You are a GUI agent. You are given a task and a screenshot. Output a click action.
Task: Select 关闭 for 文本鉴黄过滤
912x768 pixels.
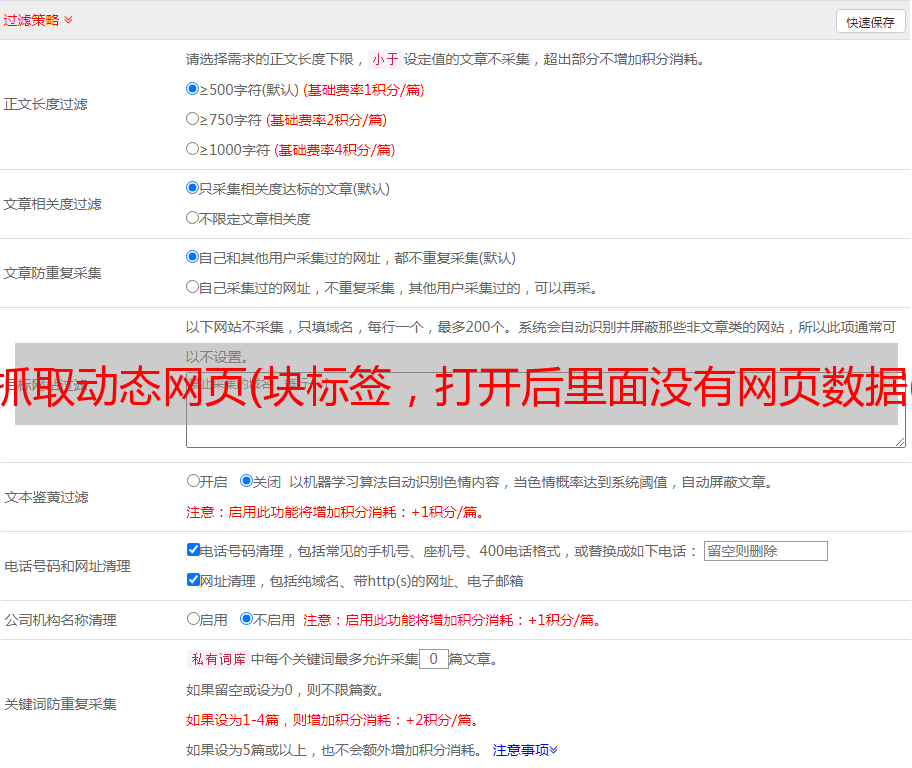(x=247, y=481)
